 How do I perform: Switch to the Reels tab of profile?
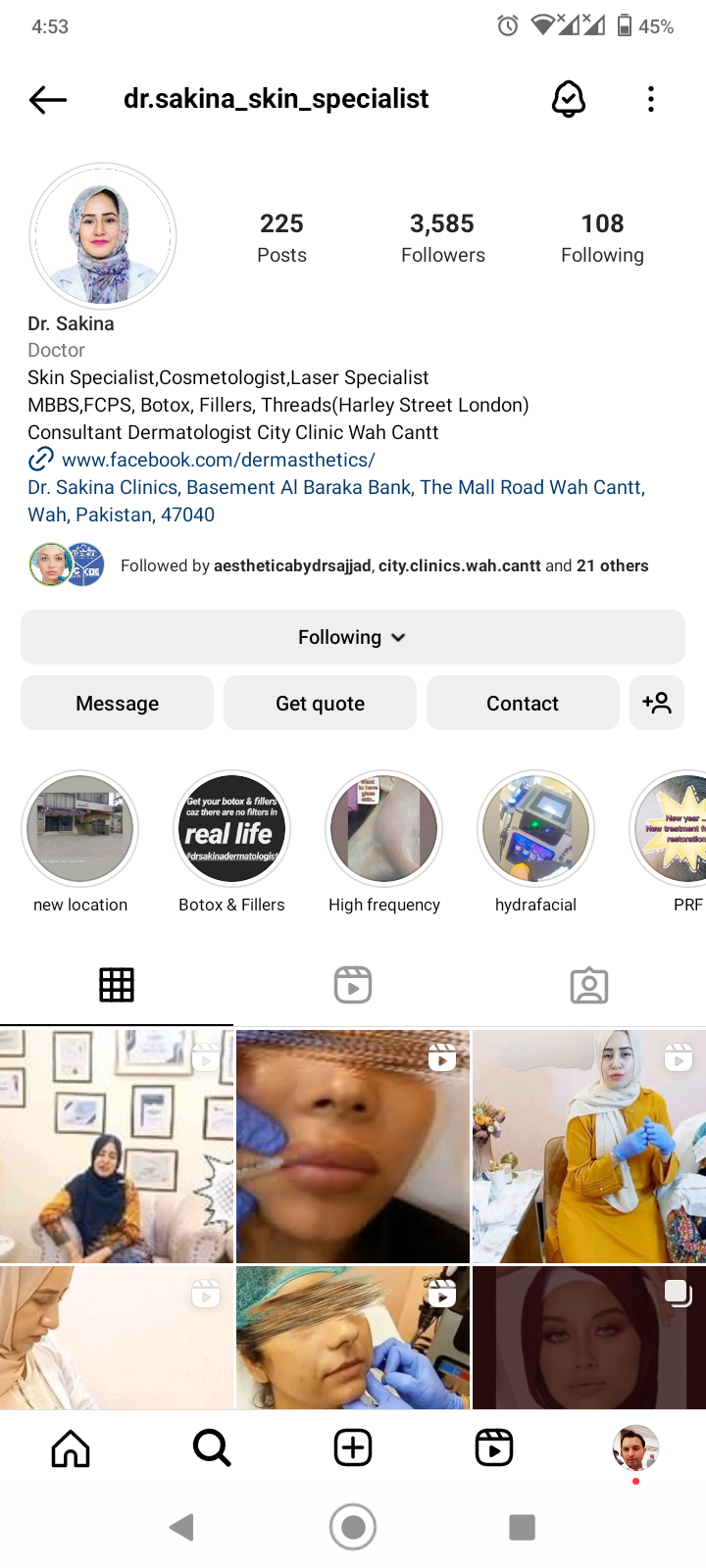click(x=353, y=985)
